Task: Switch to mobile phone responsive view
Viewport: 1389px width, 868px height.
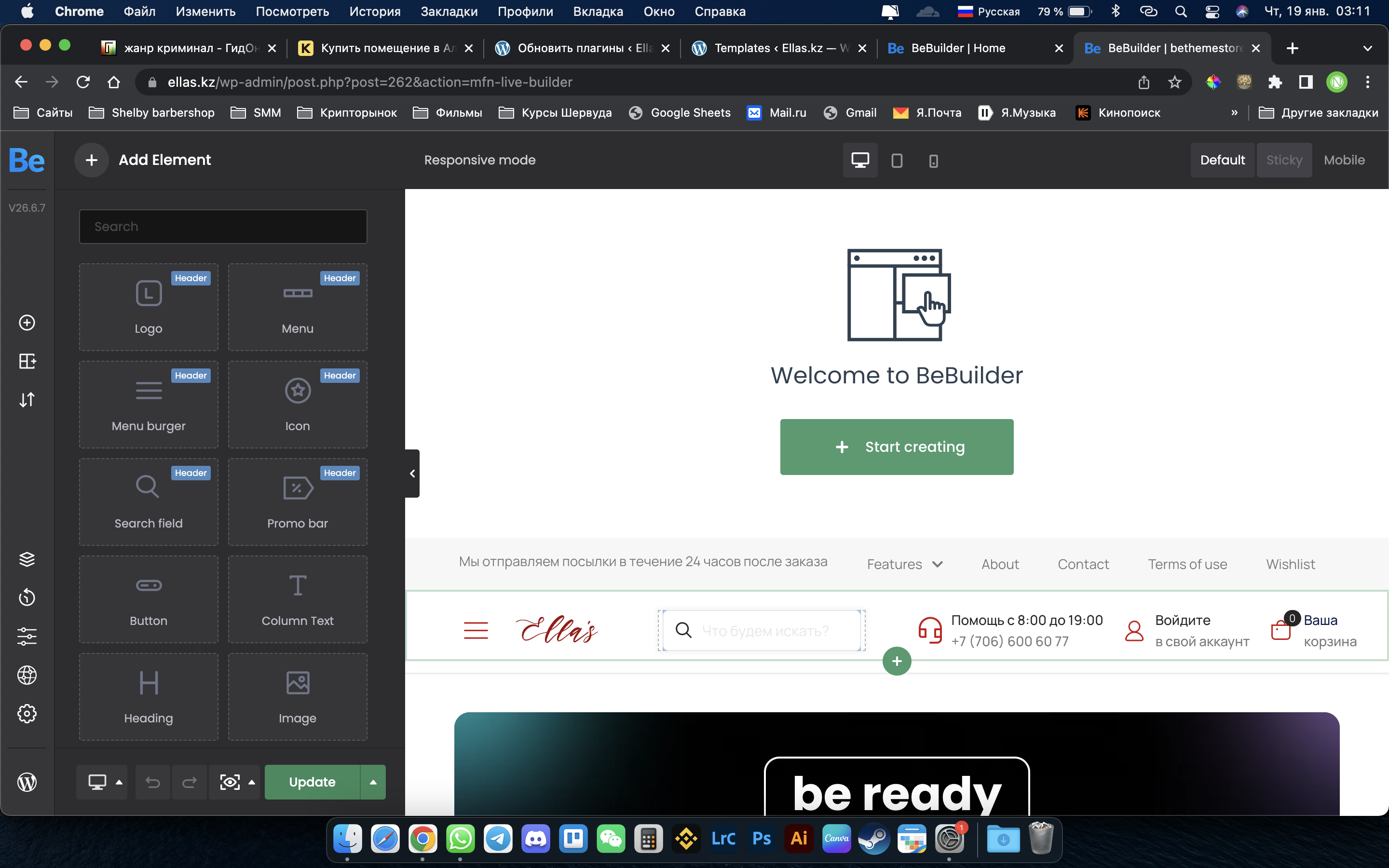Action: tap(933, 160)
